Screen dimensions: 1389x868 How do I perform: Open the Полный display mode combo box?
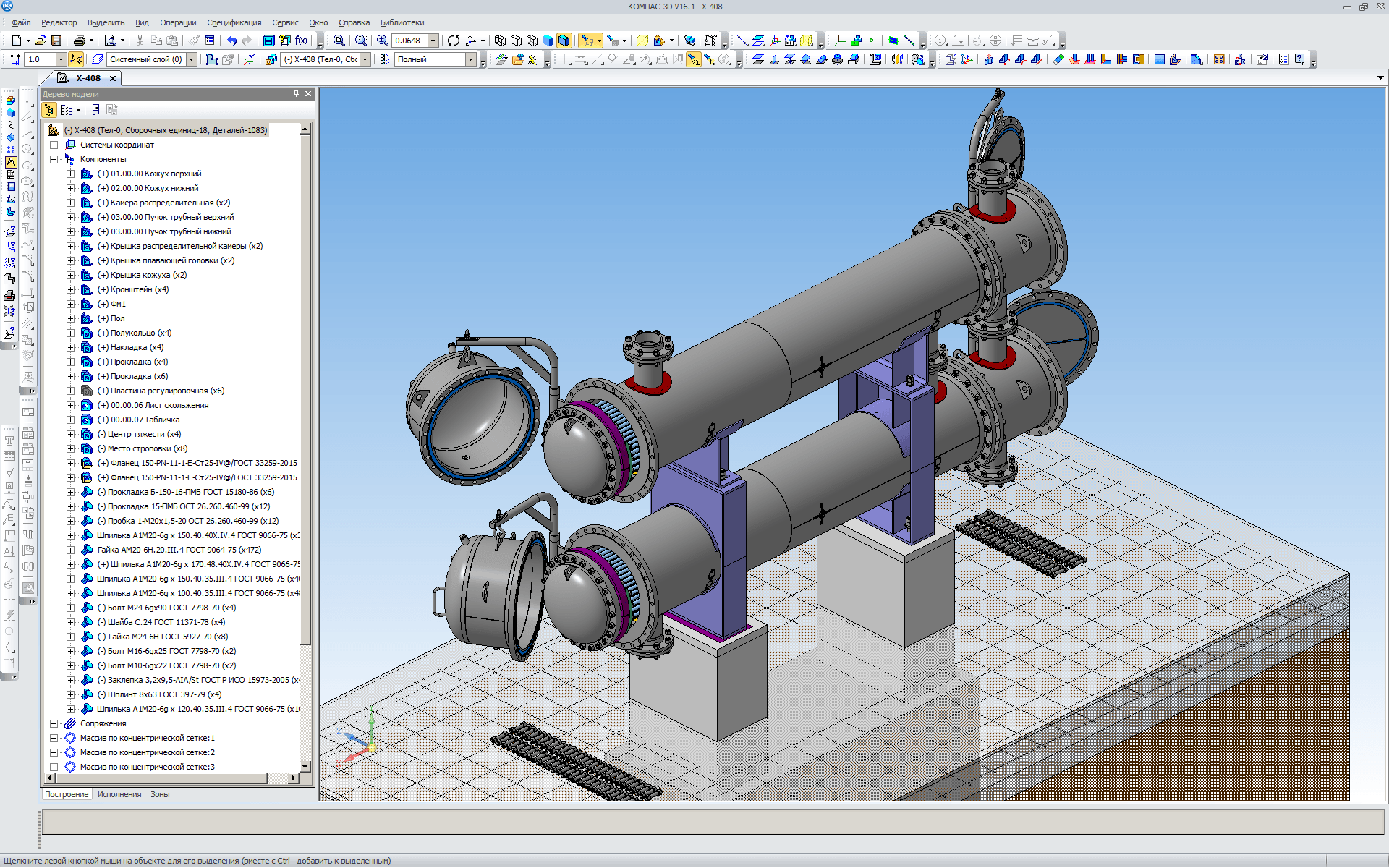[470, 59]
